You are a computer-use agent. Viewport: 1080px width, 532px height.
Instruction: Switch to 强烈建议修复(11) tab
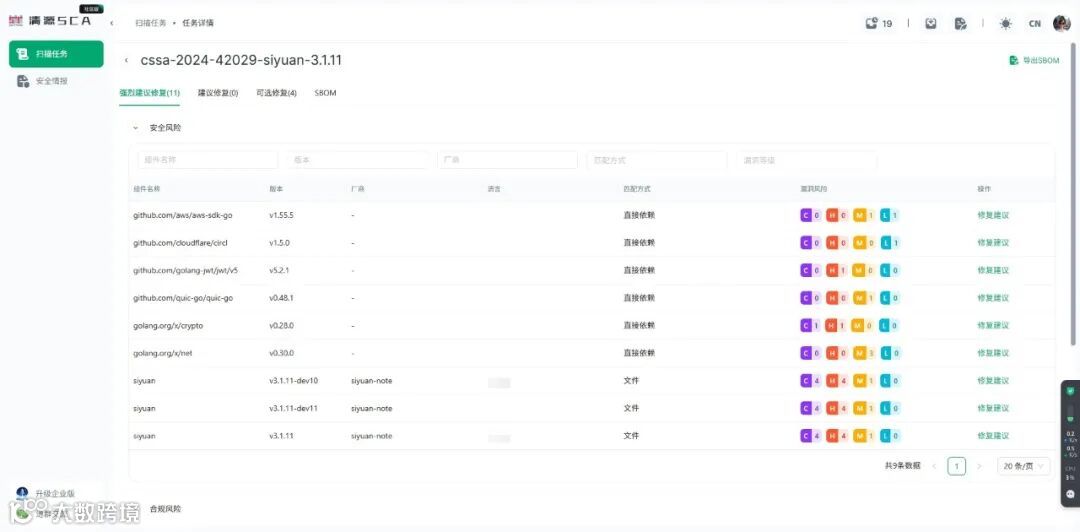pyautogui.click(x=149, y=92)
